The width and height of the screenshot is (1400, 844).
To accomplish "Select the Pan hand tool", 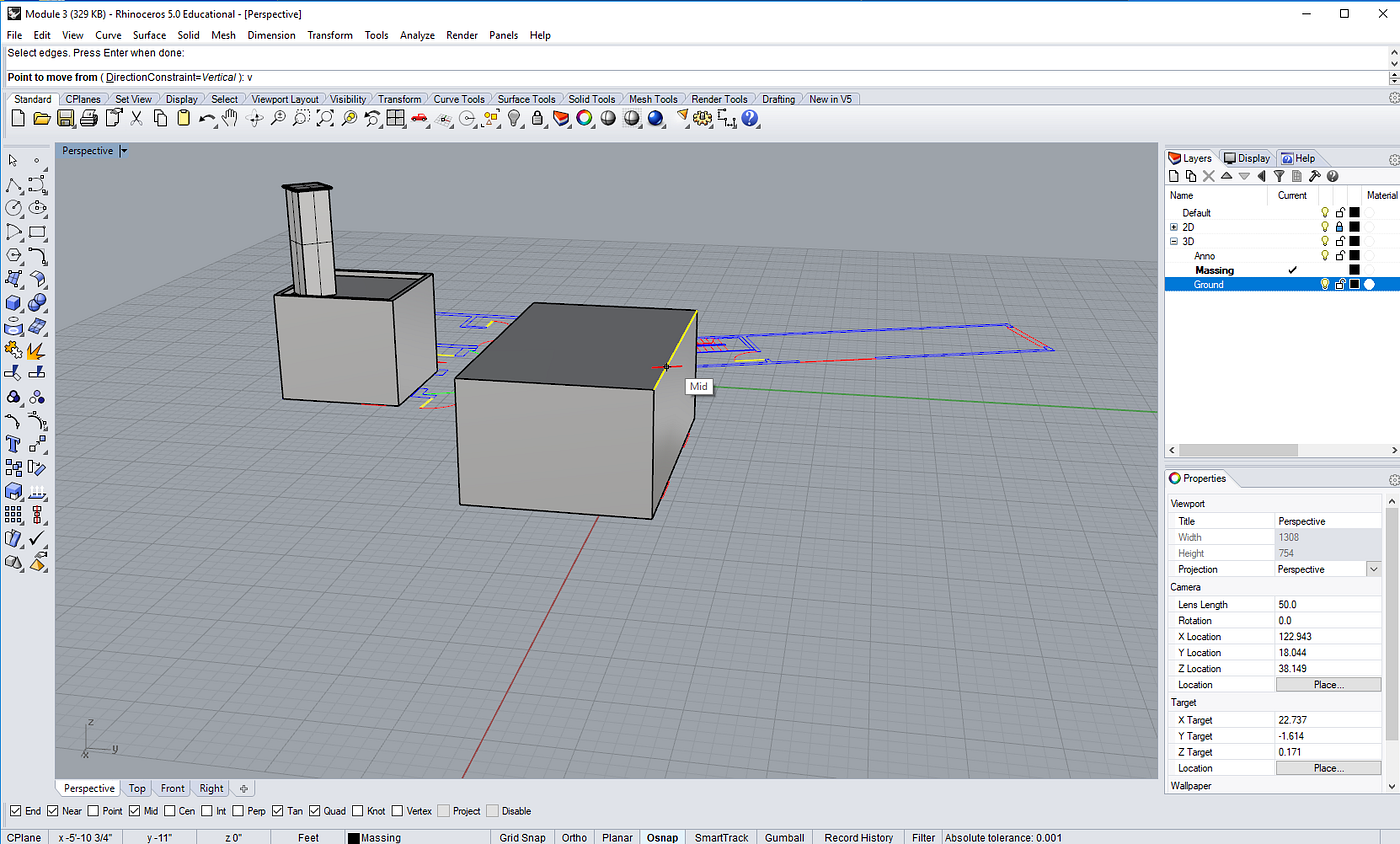I will point(230,119).
